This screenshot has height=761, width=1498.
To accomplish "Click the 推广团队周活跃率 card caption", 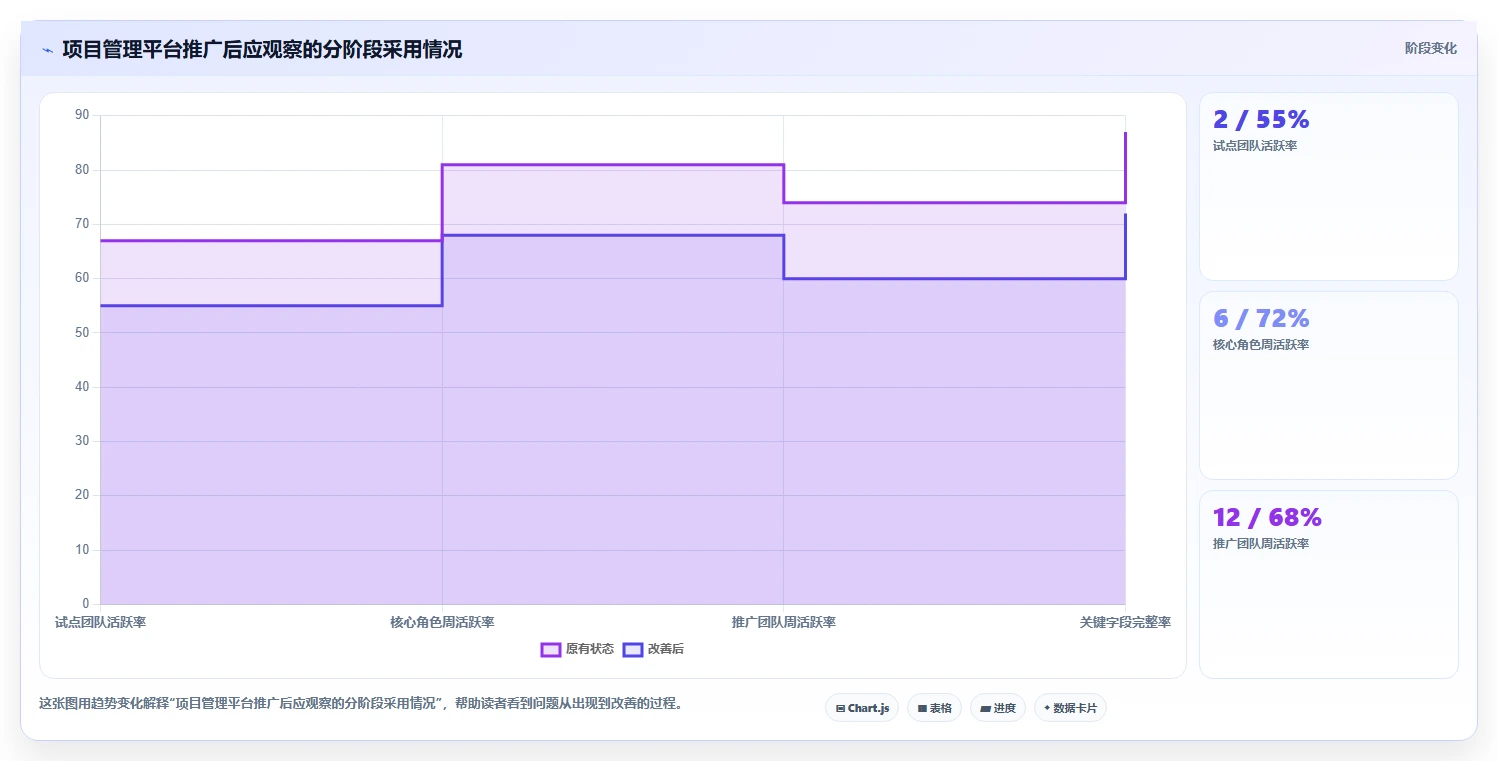I will (x=1261, y=544).
